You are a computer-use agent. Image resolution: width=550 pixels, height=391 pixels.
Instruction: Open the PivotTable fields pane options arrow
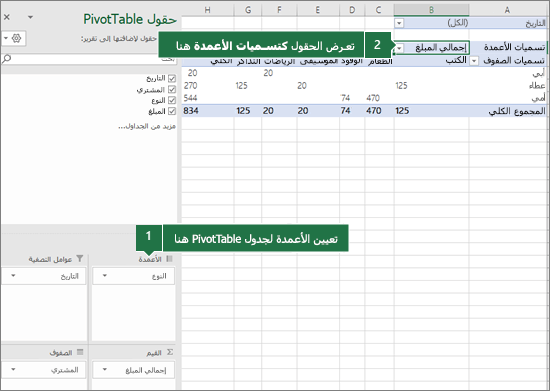pyautogui.click(x=31, y=17)
